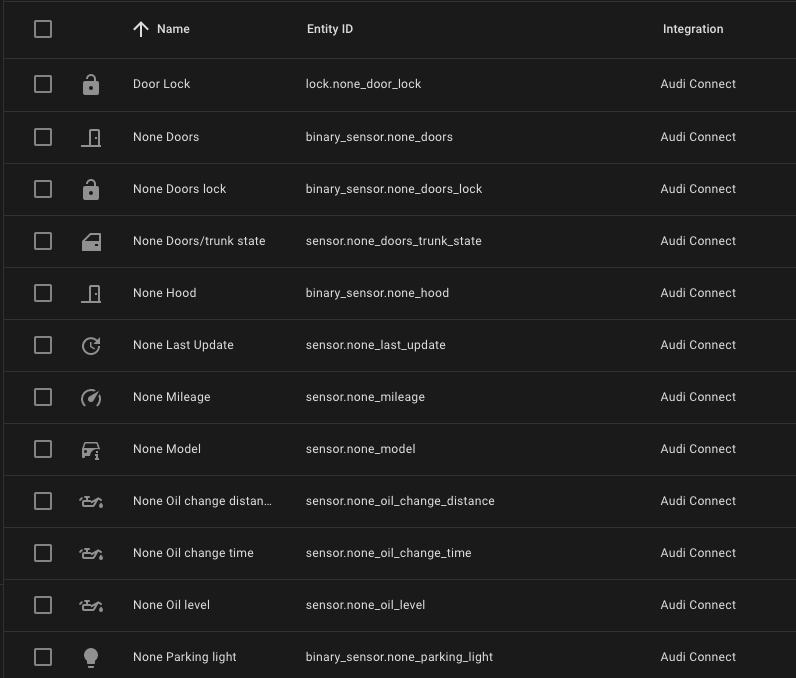Check the box for None Oil change time row
796x678 pixels.
tap(43, 553)
